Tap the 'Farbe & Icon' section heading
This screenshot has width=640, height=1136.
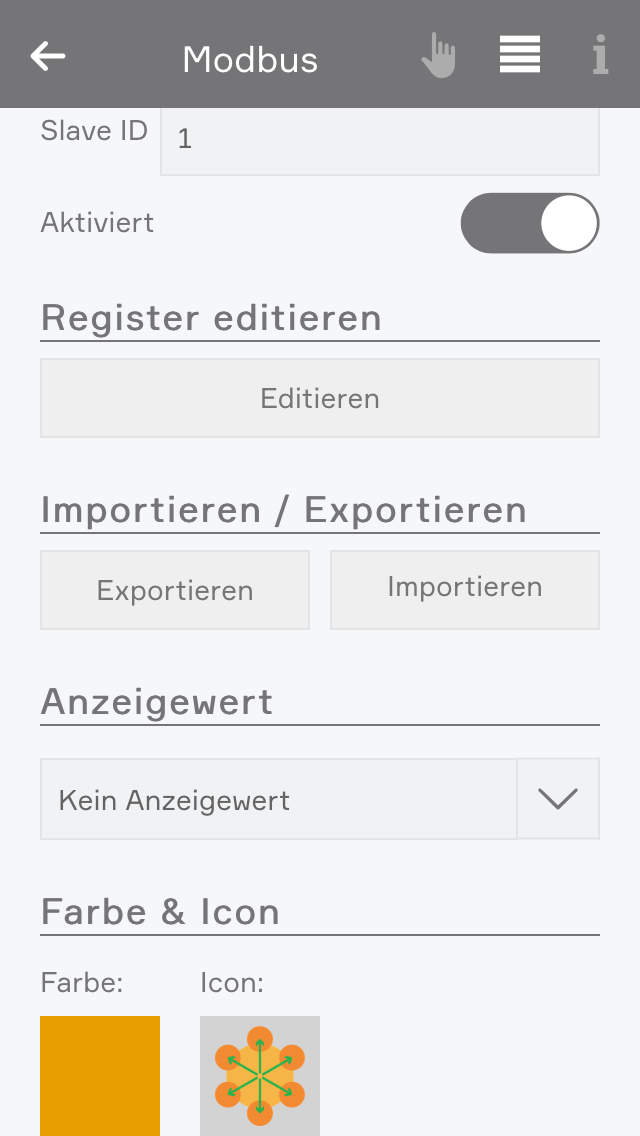tap(160, 912)
